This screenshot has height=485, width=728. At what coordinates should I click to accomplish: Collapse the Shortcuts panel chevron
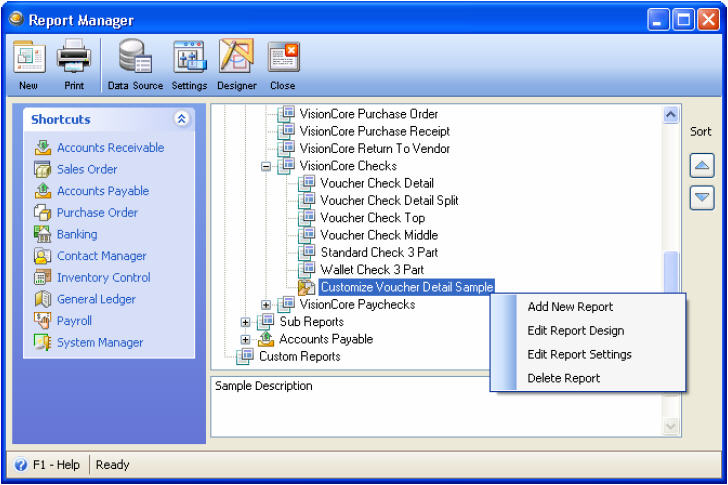coord(182,119)
